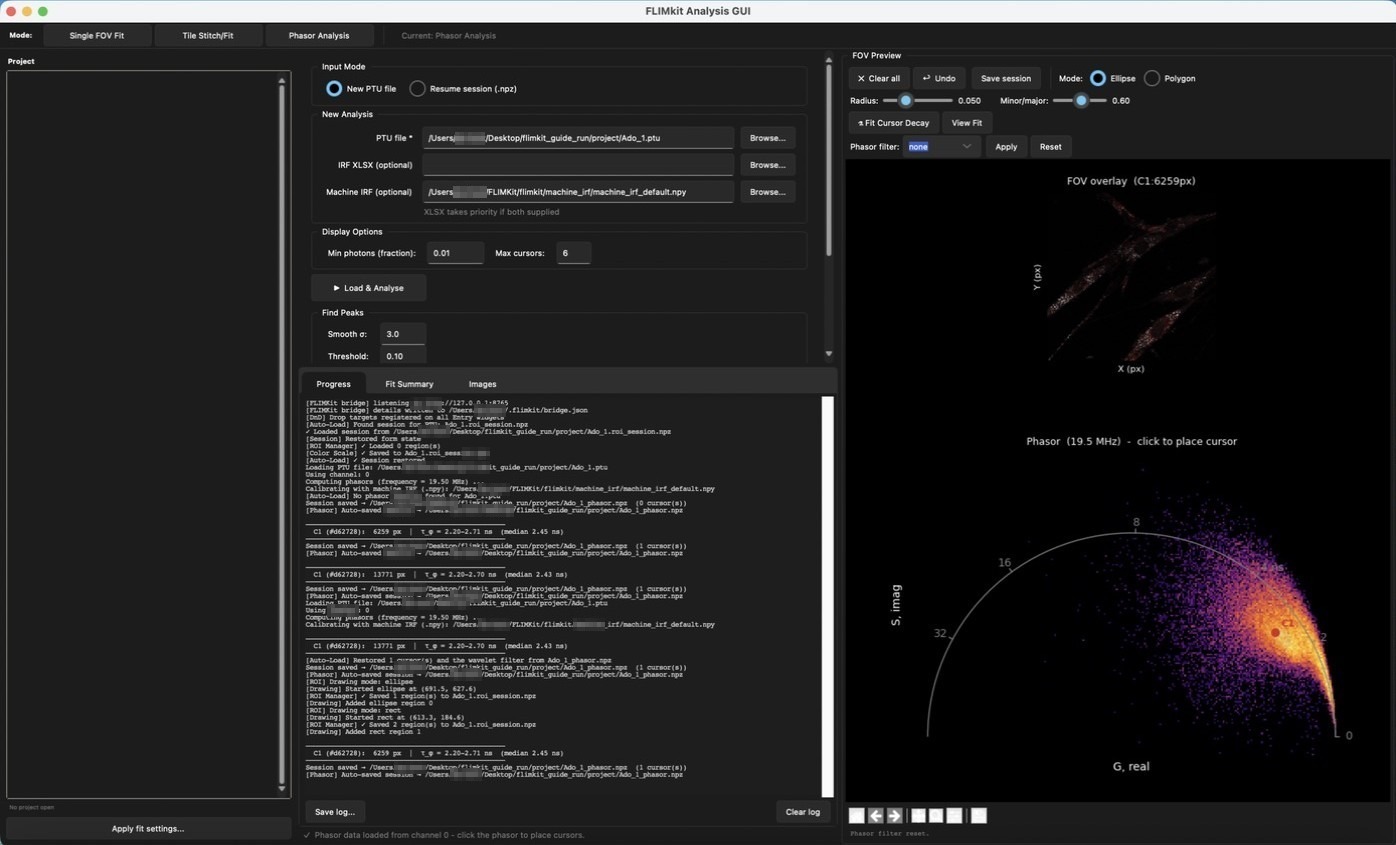The image size is (1396, 845).
Task: Open Apply fit settings...
Action: click(x=148, y=829)
